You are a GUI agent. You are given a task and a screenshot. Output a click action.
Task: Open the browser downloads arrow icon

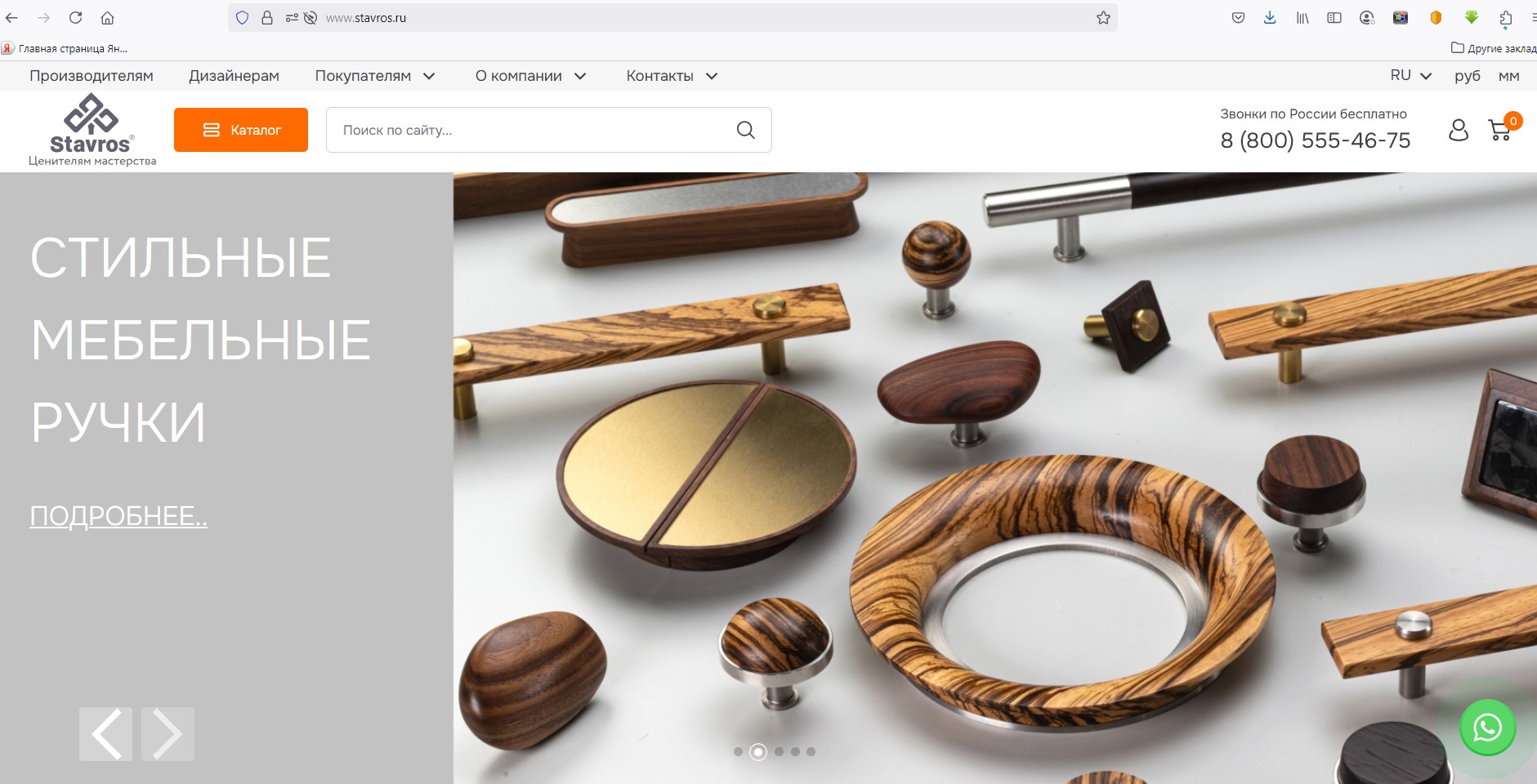click(1270, 18)
